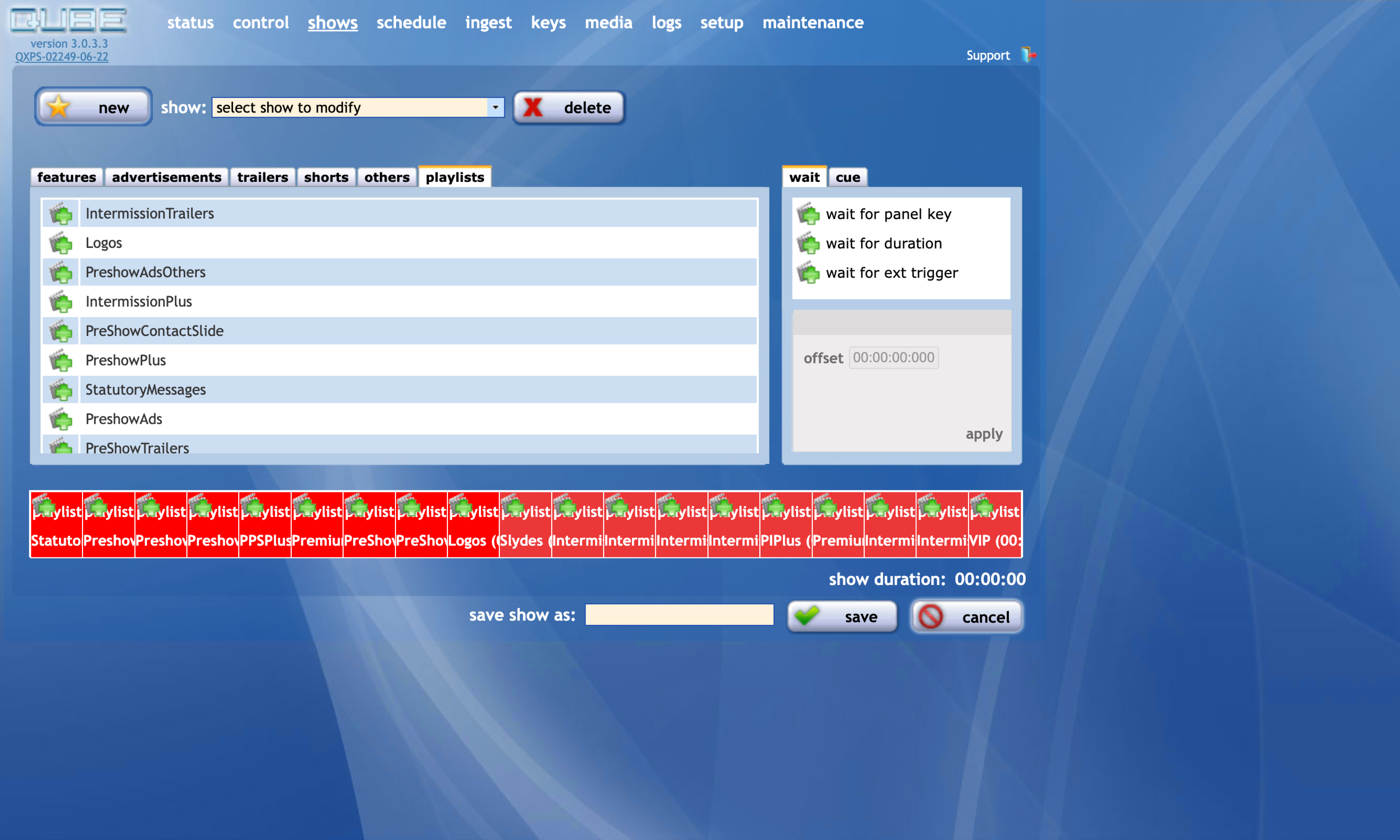The width and height of the screenshot is (1400, 840).
Task: Click the new show button
Action: [92, 107]
